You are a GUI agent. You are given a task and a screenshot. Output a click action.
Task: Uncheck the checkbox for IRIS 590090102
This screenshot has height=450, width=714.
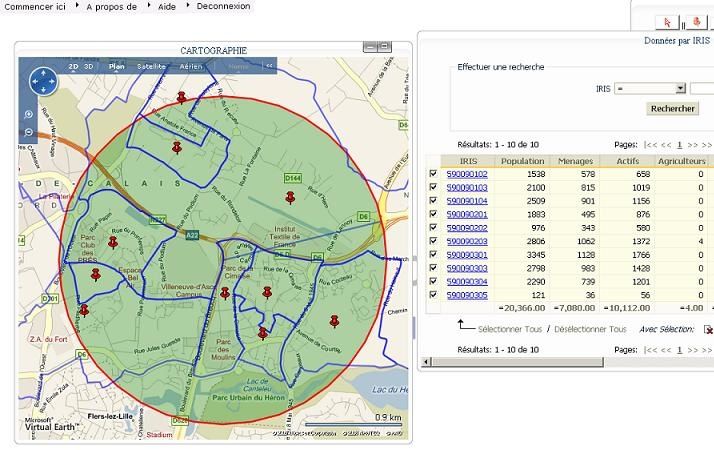433,174
